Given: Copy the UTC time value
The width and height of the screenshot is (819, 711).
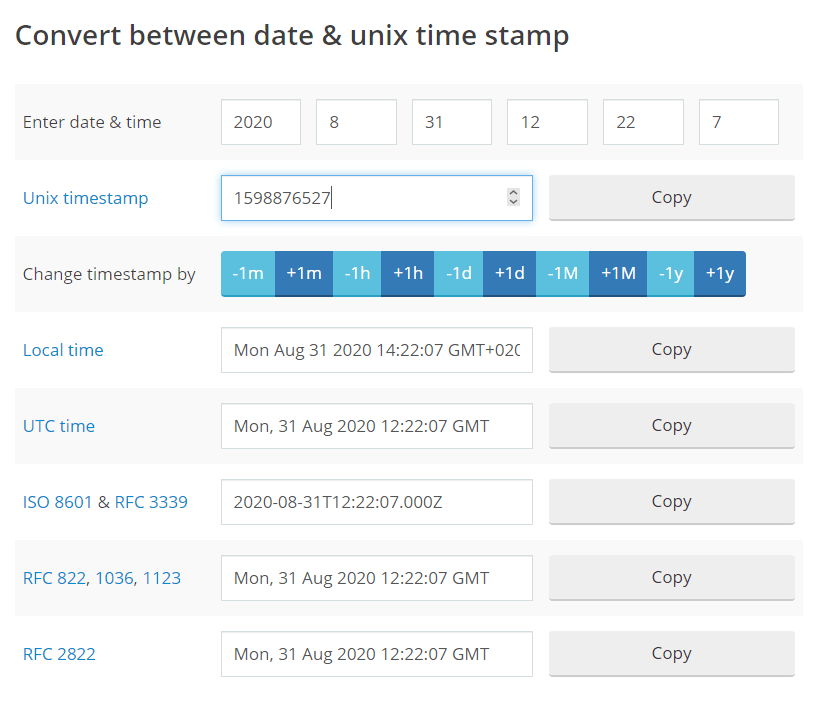Looking at the screenshot, I should 671,425.
